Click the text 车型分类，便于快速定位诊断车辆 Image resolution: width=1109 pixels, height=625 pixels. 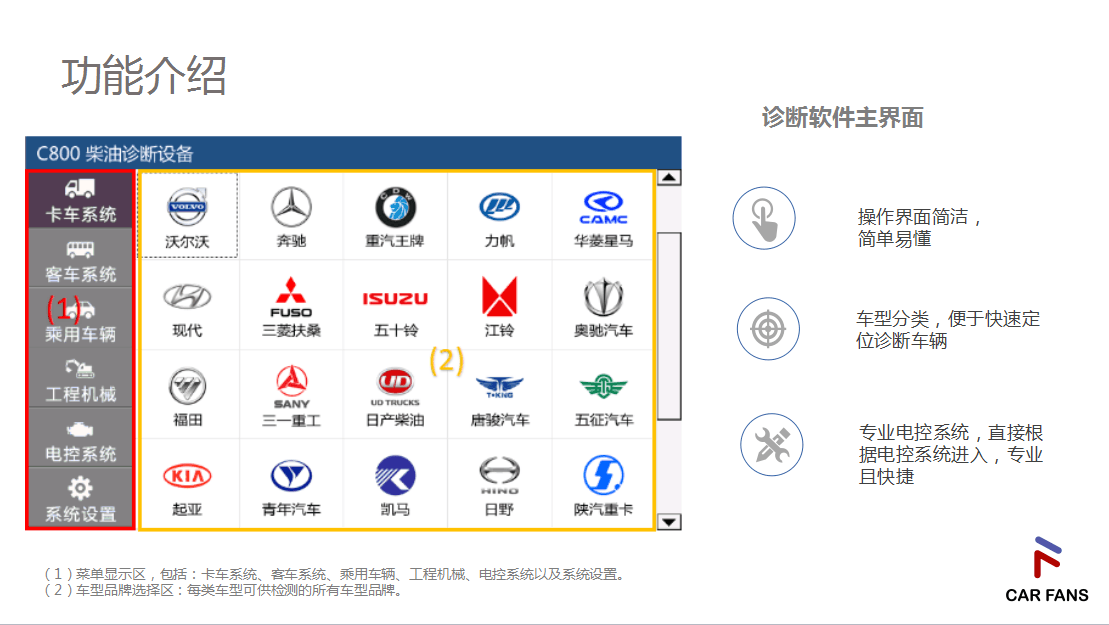[x=948, y=329]
